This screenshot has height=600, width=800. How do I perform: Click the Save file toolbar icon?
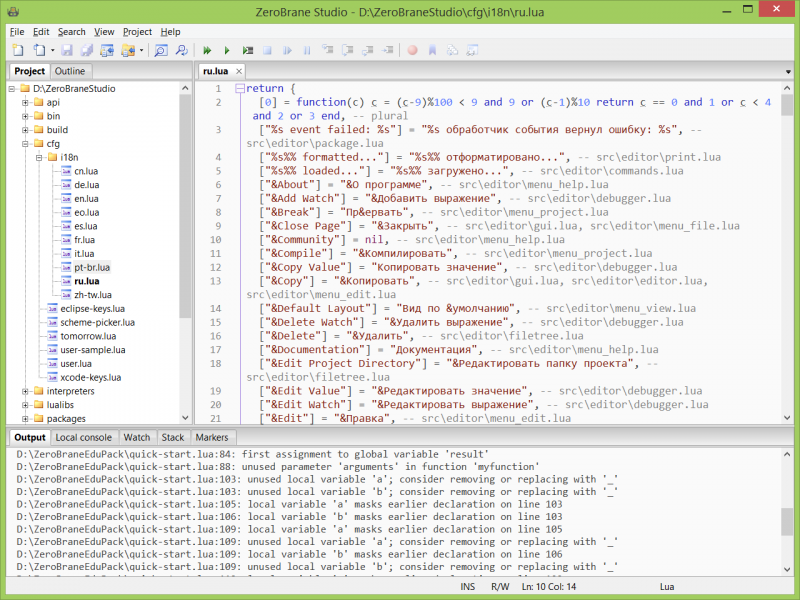67,50
